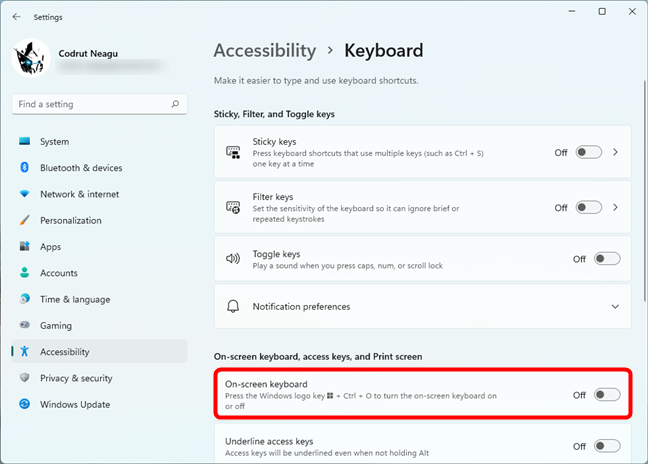
Task: Turn on the Sticky keys toggle
Action: click(x=589, y=153)
